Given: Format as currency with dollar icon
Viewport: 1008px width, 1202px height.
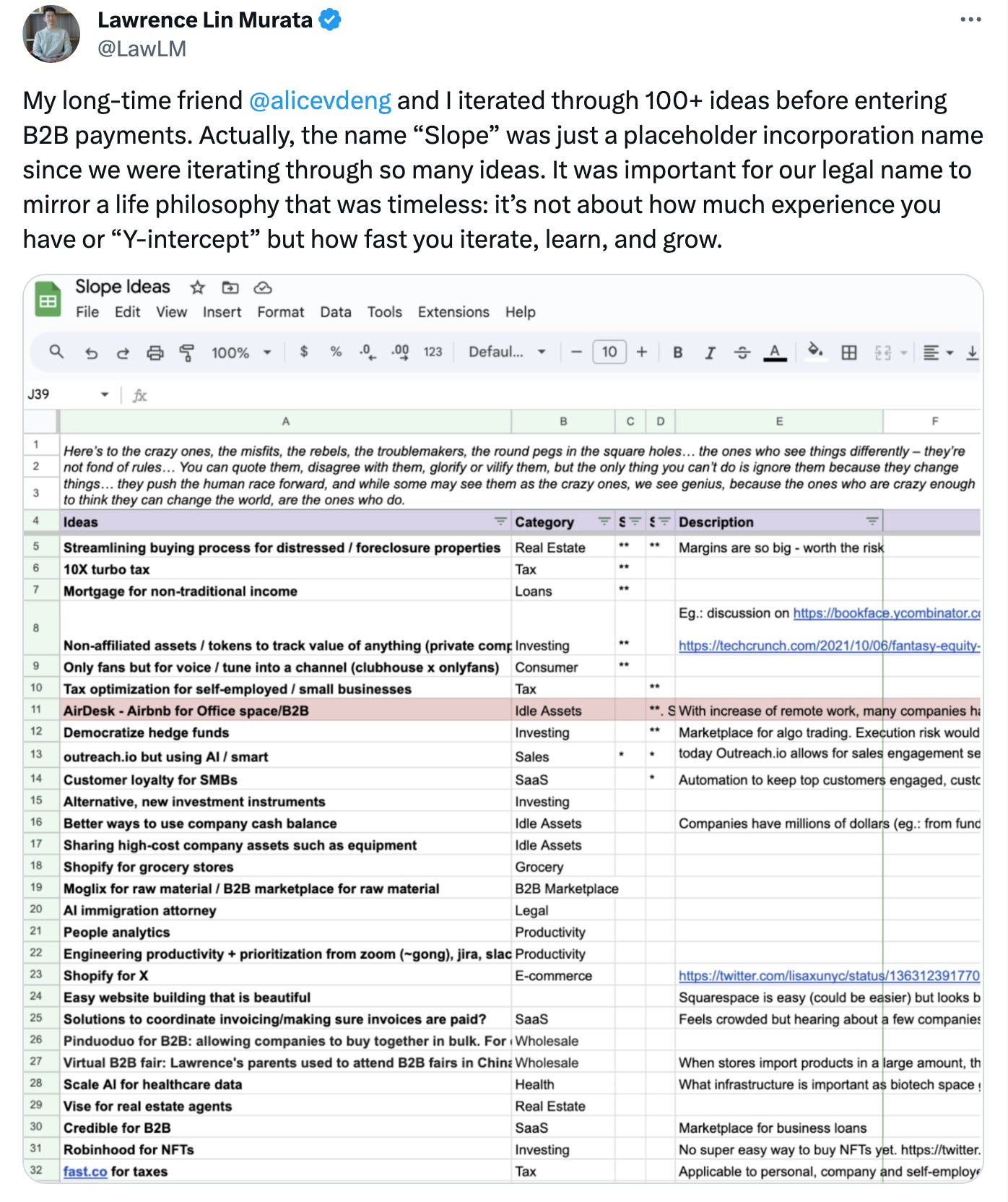Looking at the screenshot, I should click(x=304, y=352).
